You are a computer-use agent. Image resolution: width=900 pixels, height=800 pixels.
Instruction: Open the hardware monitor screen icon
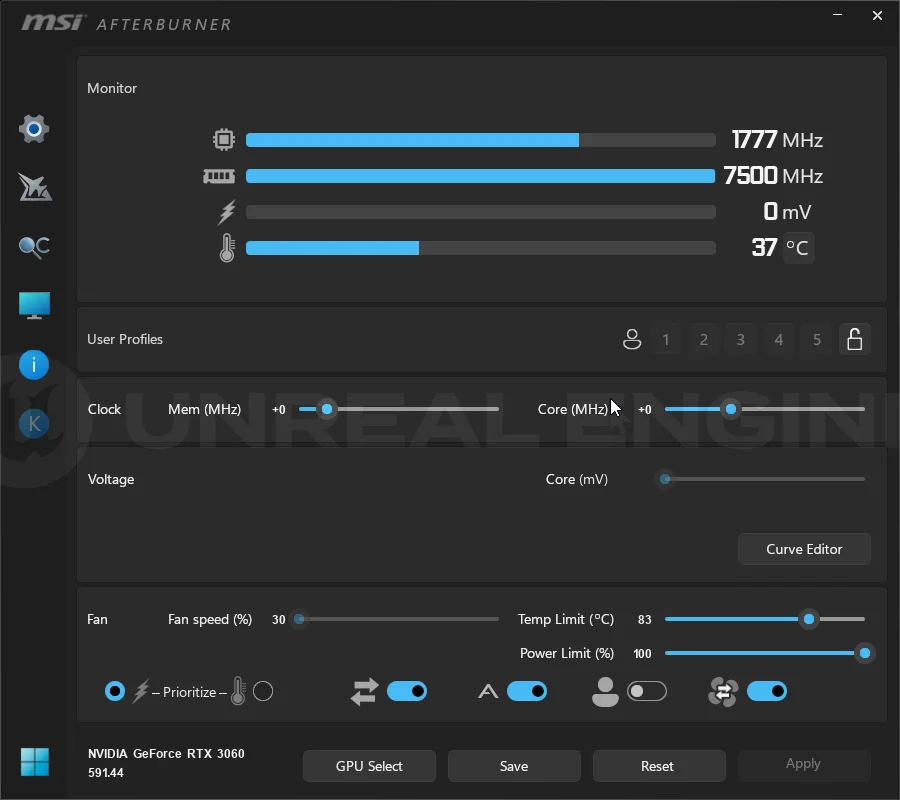pos(34,305)
